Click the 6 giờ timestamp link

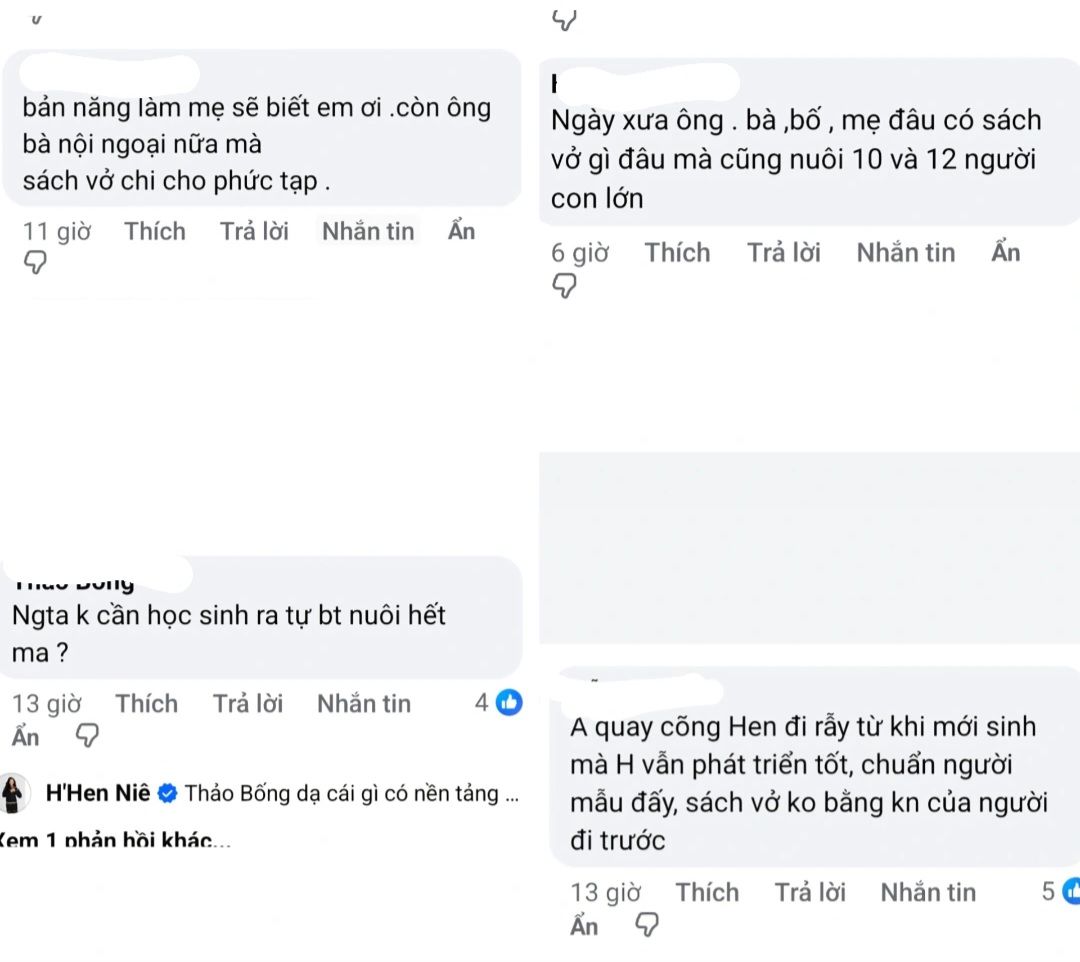580,252
